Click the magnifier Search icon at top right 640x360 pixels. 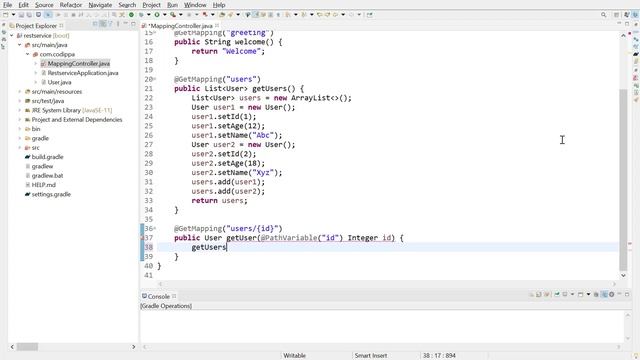(603, 15)
